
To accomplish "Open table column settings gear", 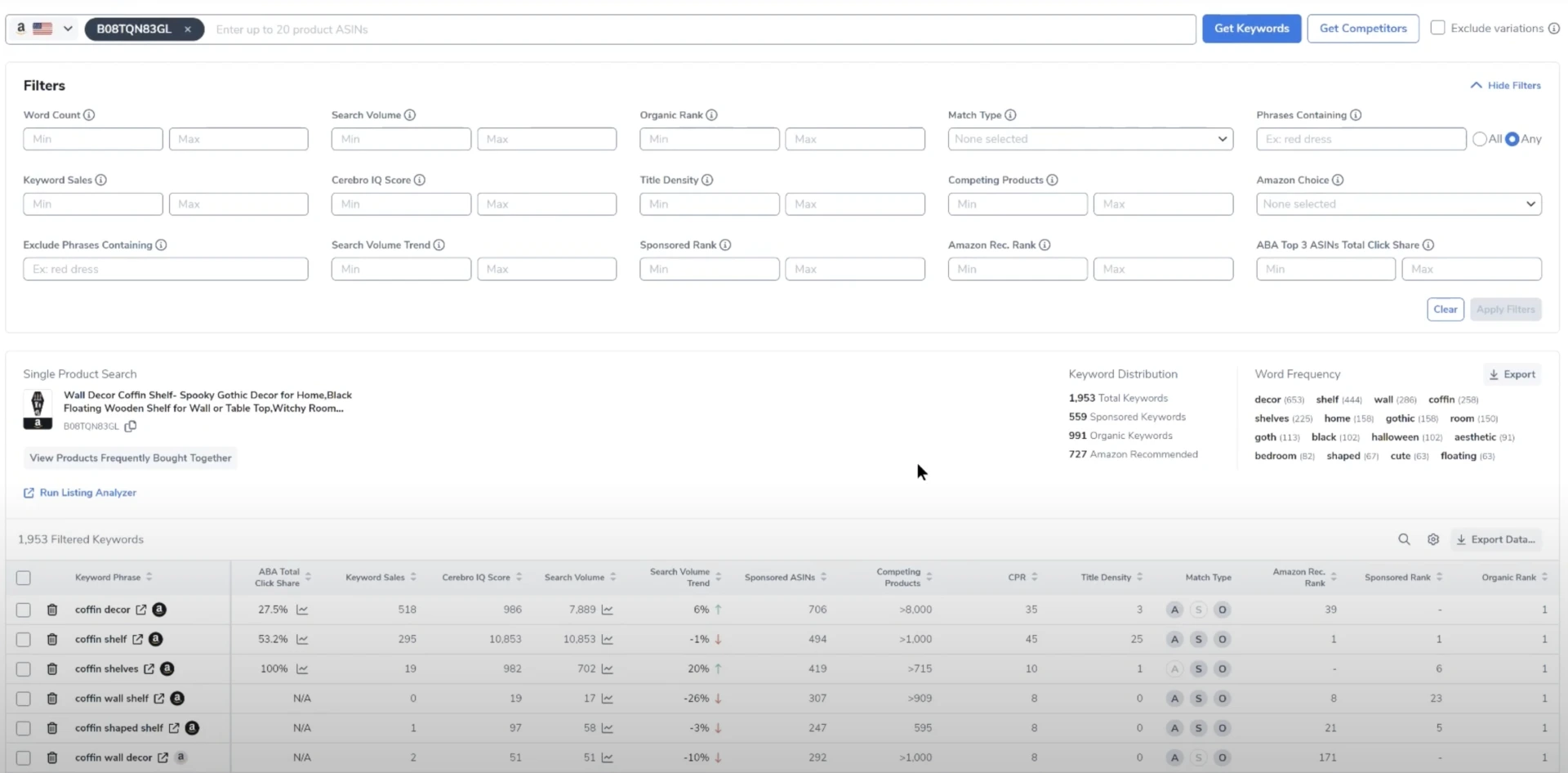I will [1432, 539].
